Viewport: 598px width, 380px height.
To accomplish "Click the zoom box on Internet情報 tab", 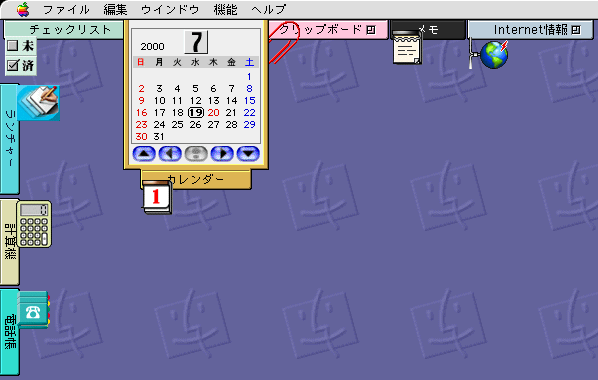I will (x=576, y=30).
